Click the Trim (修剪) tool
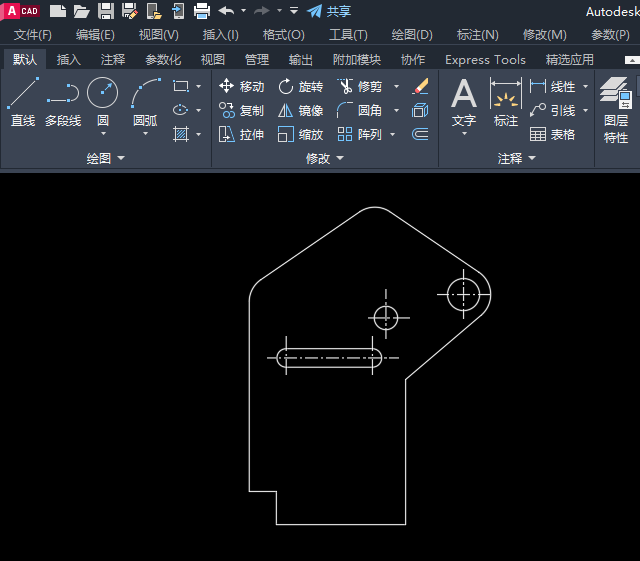Screen dimensions: 640x561 coord(360,86)
